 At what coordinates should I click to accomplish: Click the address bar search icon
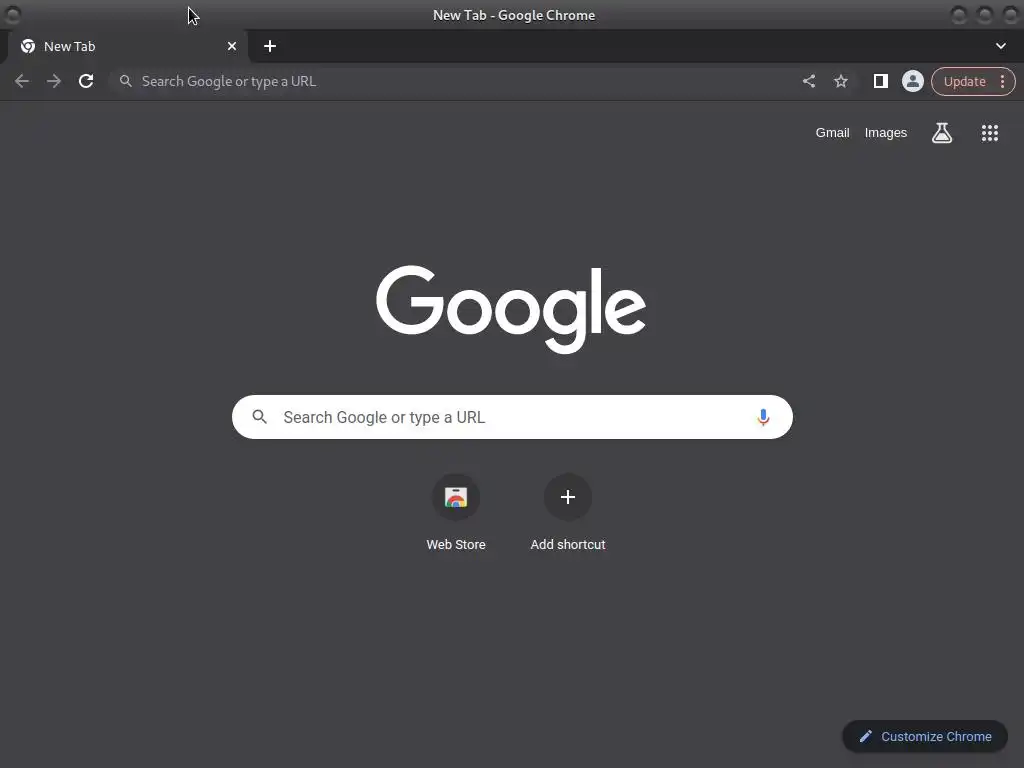126,81
